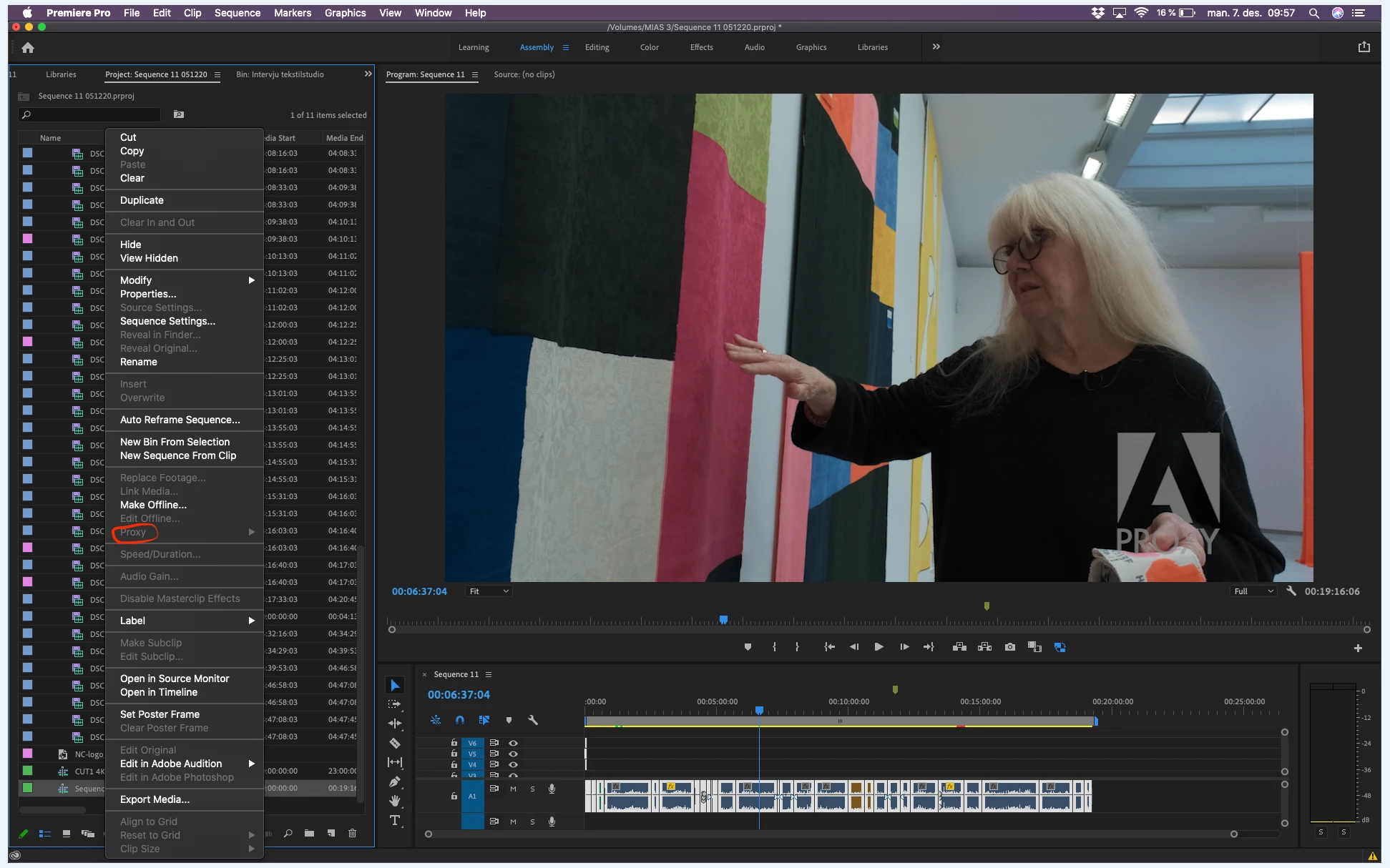Click the project search input field

point(89,114)
